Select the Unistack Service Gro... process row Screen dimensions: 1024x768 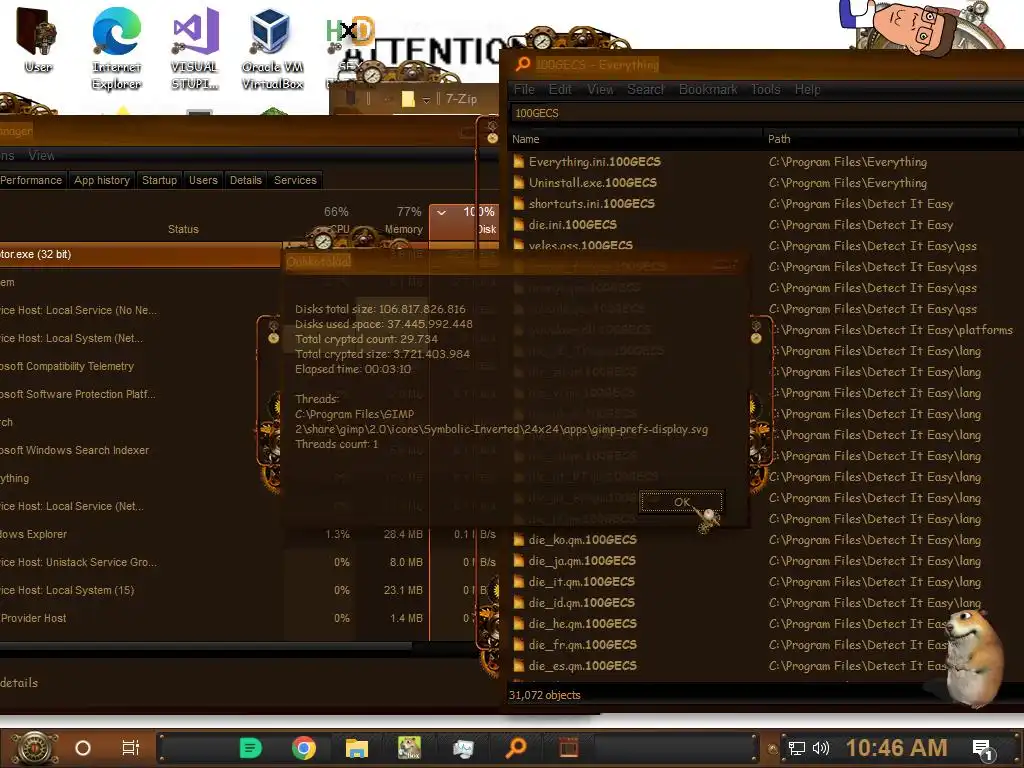point(141,562)
